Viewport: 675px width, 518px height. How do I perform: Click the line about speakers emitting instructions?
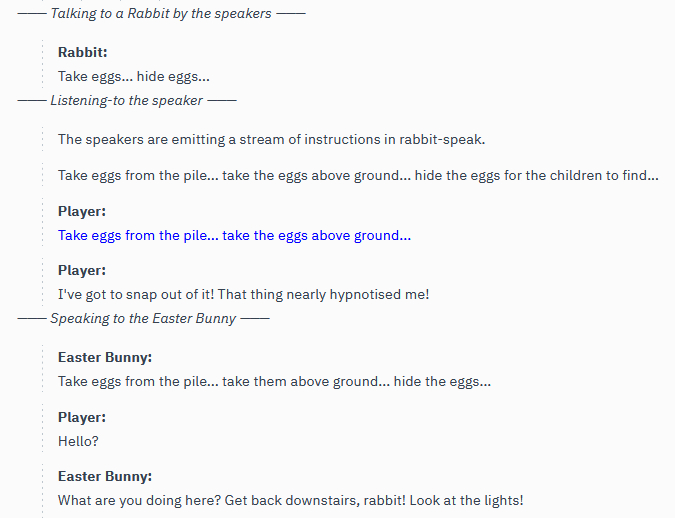tap(271, 139)
